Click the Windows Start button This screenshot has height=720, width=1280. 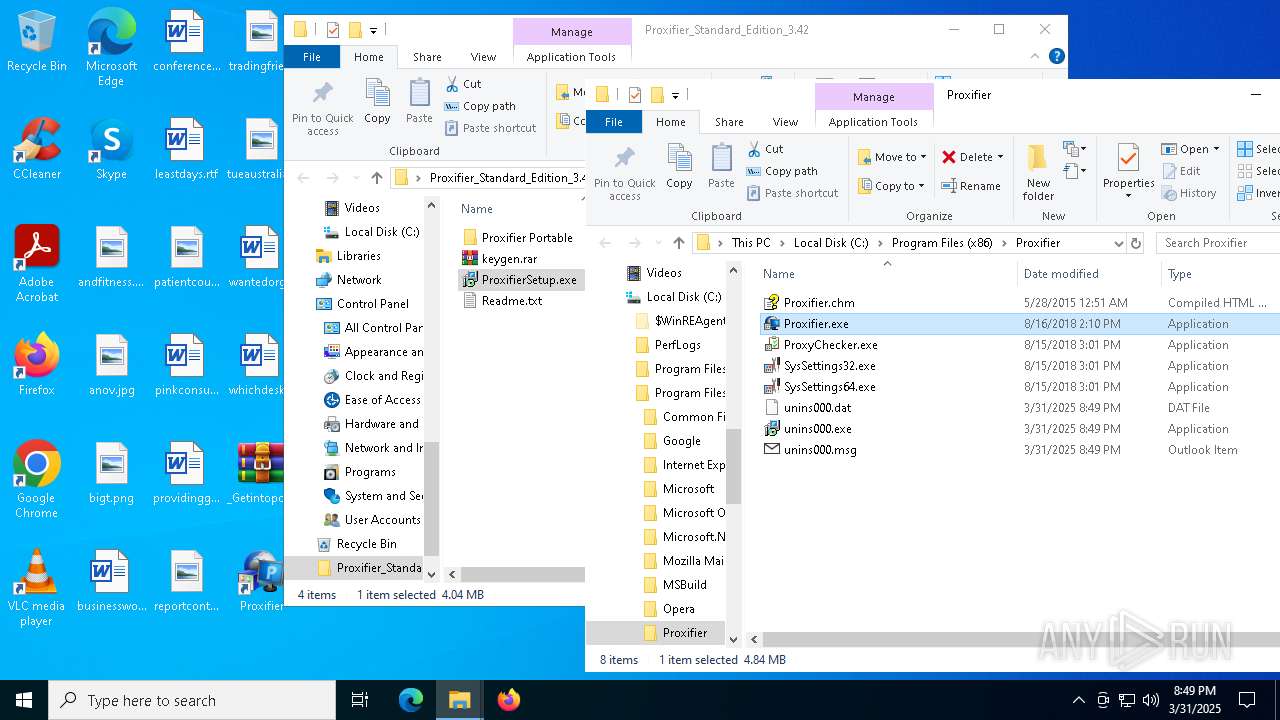click(x=24, y=700)
